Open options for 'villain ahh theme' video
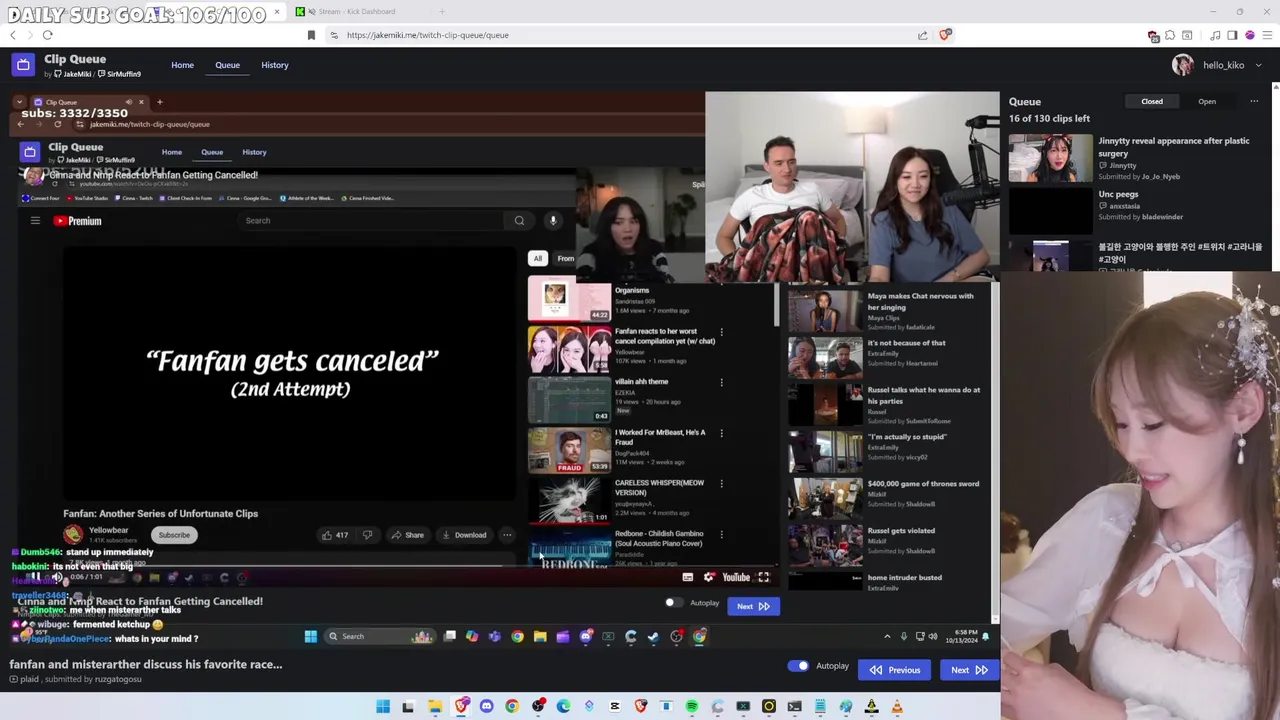Image resolution: width=1280 pixels, height=720 pixels. click(721, 382)
